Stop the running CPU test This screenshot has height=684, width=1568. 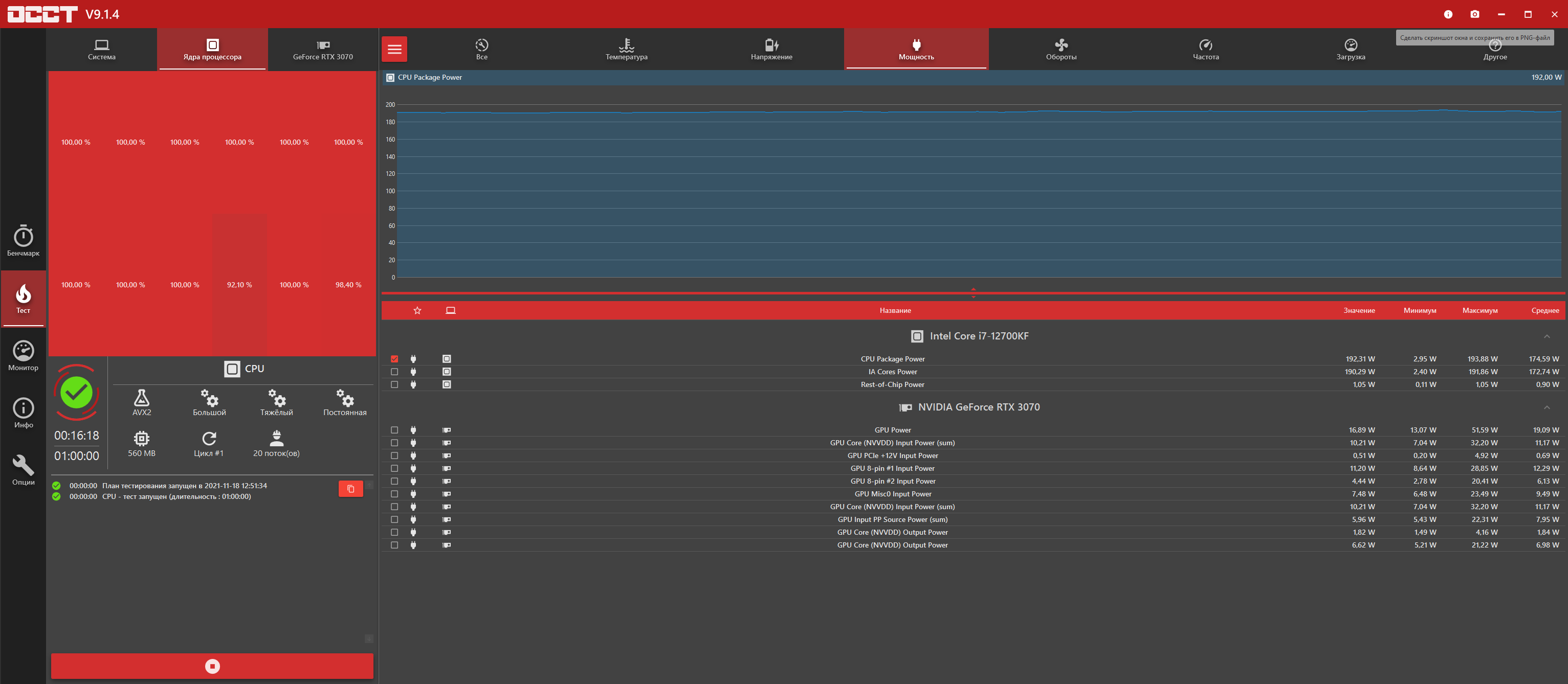tap(212, 666)
